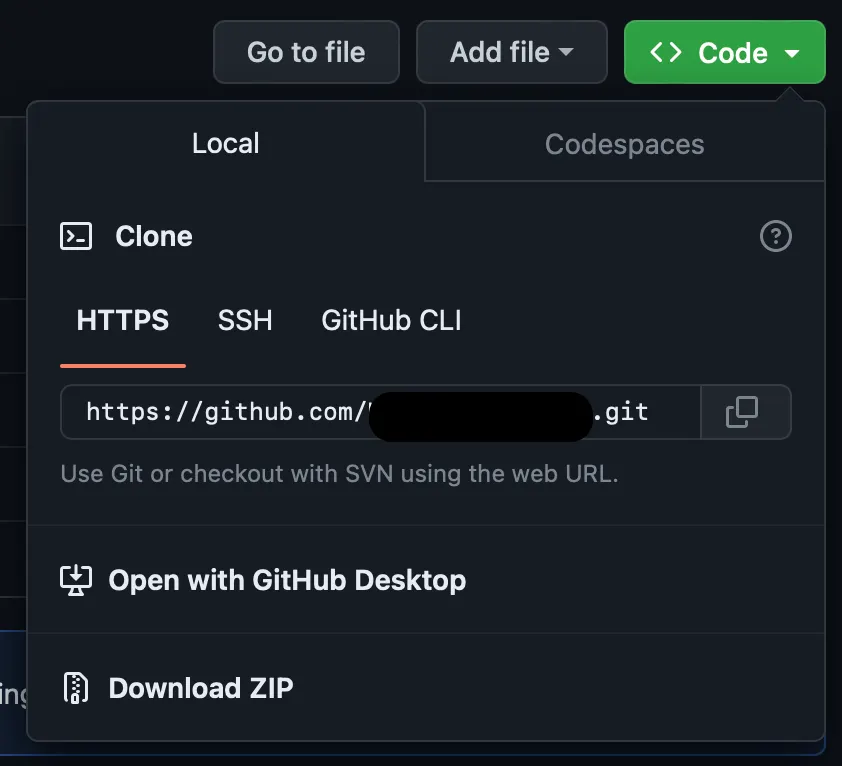Click the terminal icon beside Clone
Screen dimensions: 842x766
[x=76, y=236]
